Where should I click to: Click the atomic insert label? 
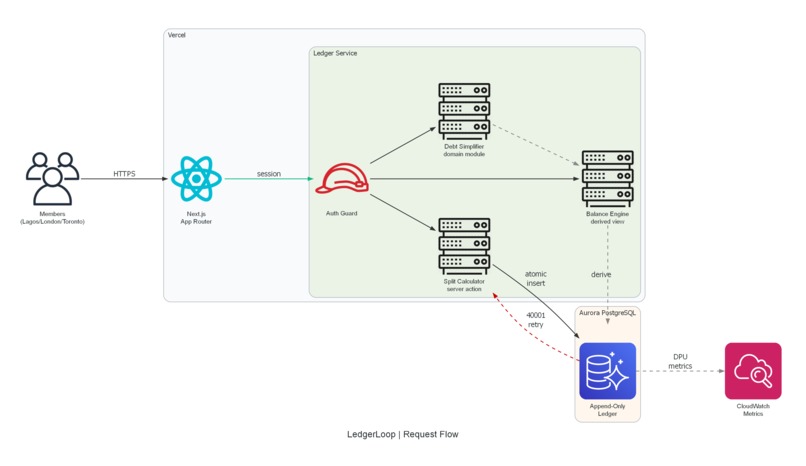(x=536, y=278)
